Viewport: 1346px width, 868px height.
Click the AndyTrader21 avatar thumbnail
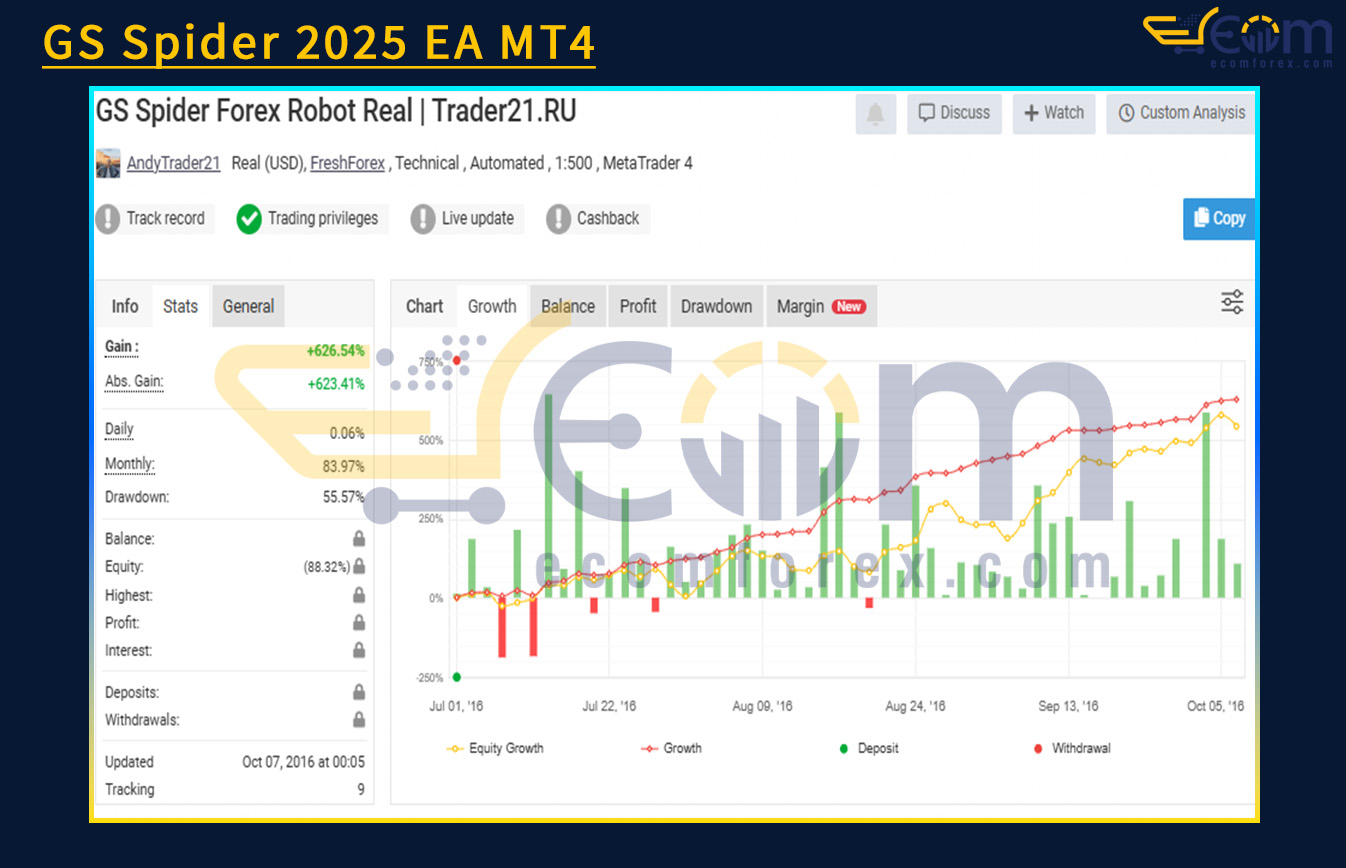(108, 163)
